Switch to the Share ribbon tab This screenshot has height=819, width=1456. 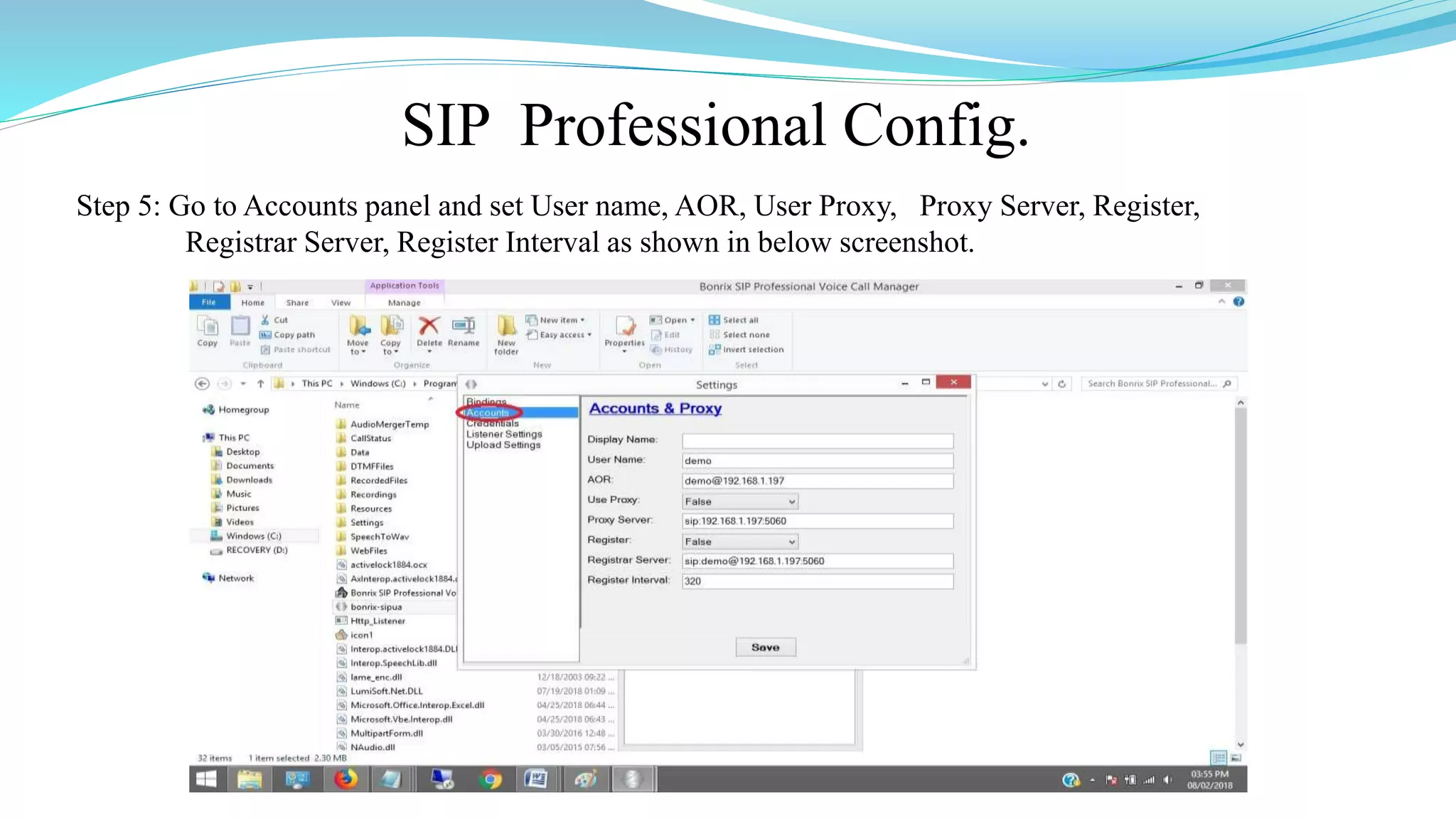[297, 303]
